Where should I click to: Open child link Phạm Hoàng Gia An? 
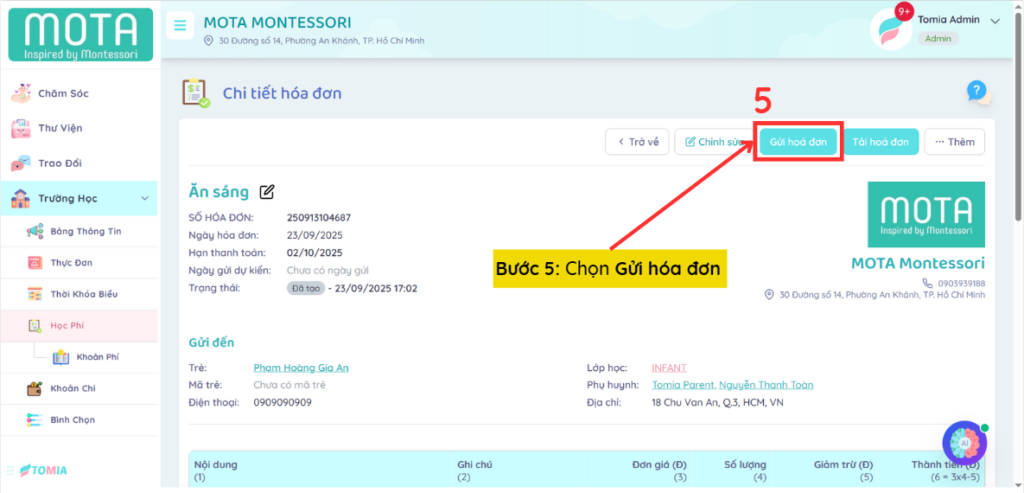(301, 368)
